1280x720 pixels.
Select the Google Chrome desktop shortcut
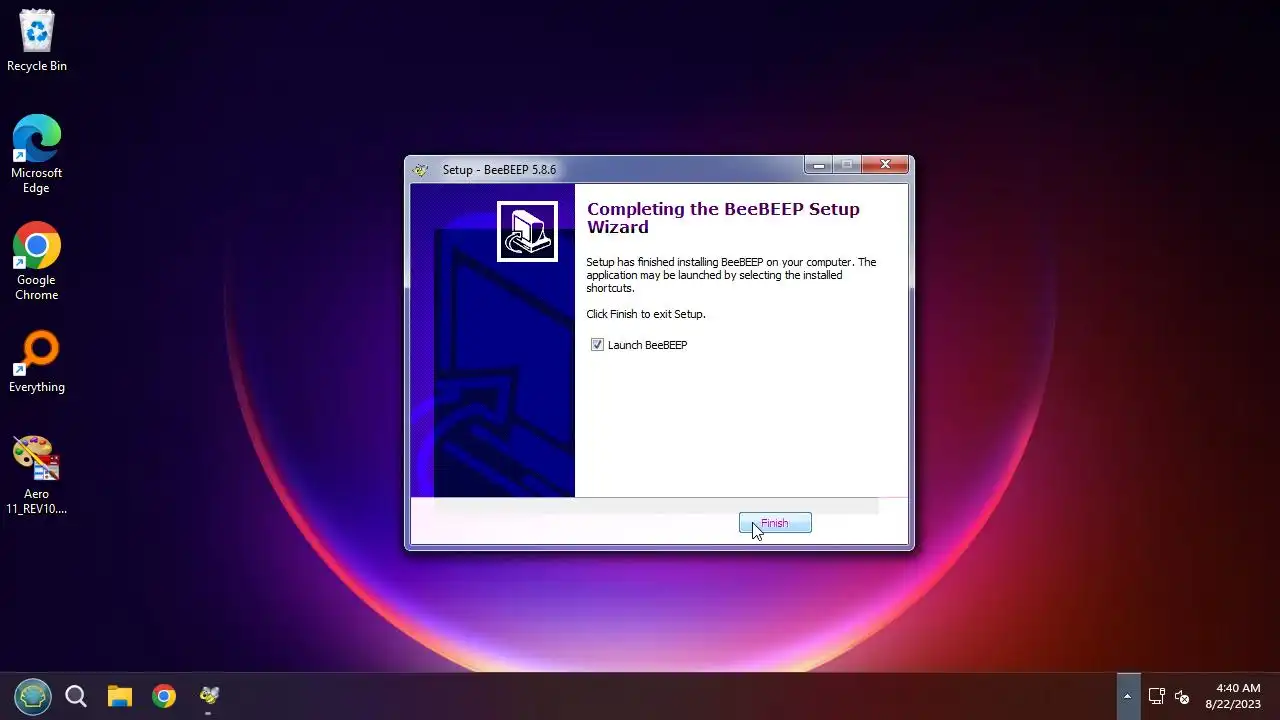37,261
